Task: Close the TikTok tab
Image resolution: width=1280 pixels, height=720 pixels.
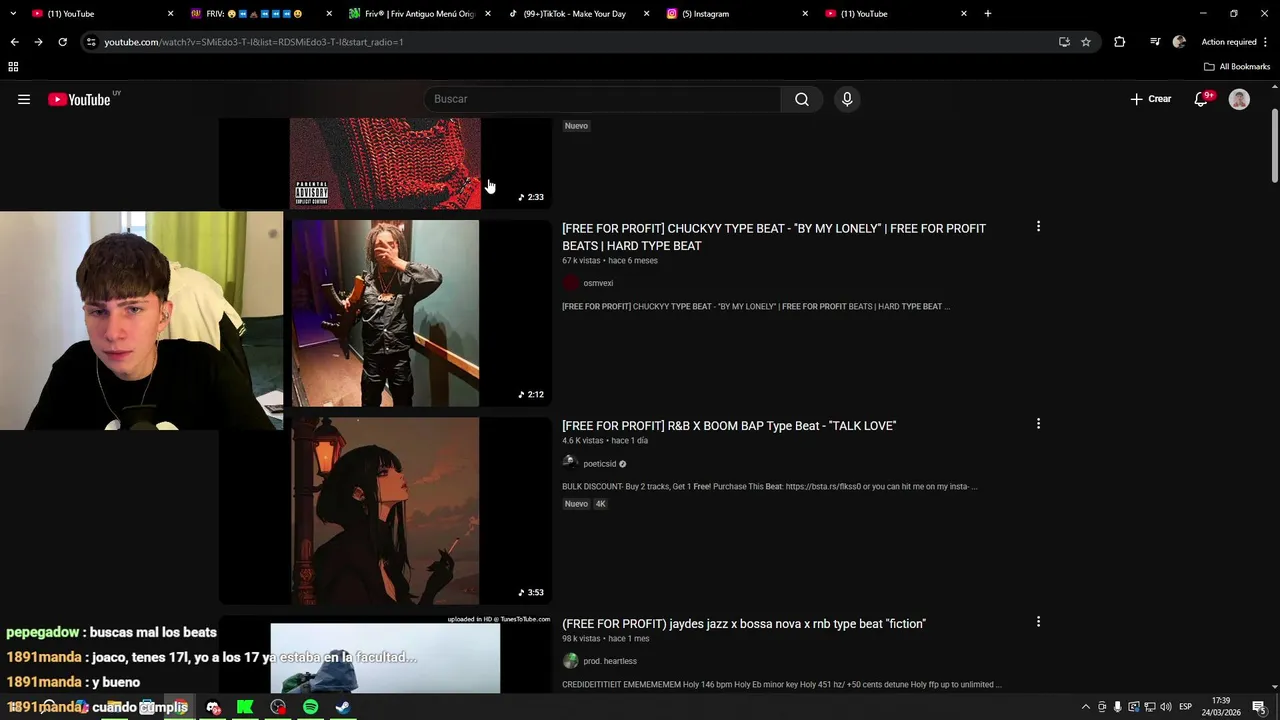Action: [646, 14]
